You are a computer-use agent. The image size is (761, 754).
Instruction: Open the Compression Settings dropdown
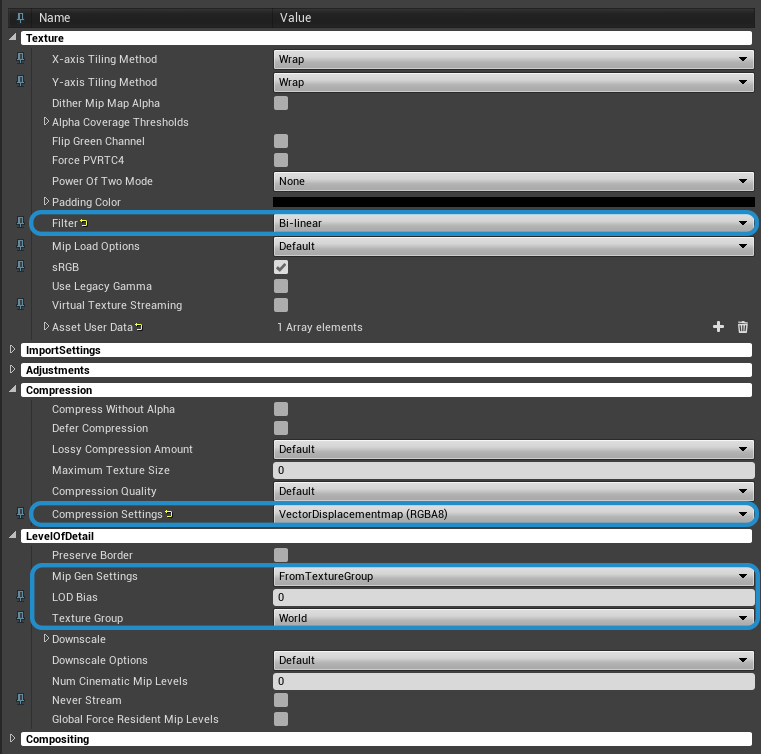click(513, 514)
